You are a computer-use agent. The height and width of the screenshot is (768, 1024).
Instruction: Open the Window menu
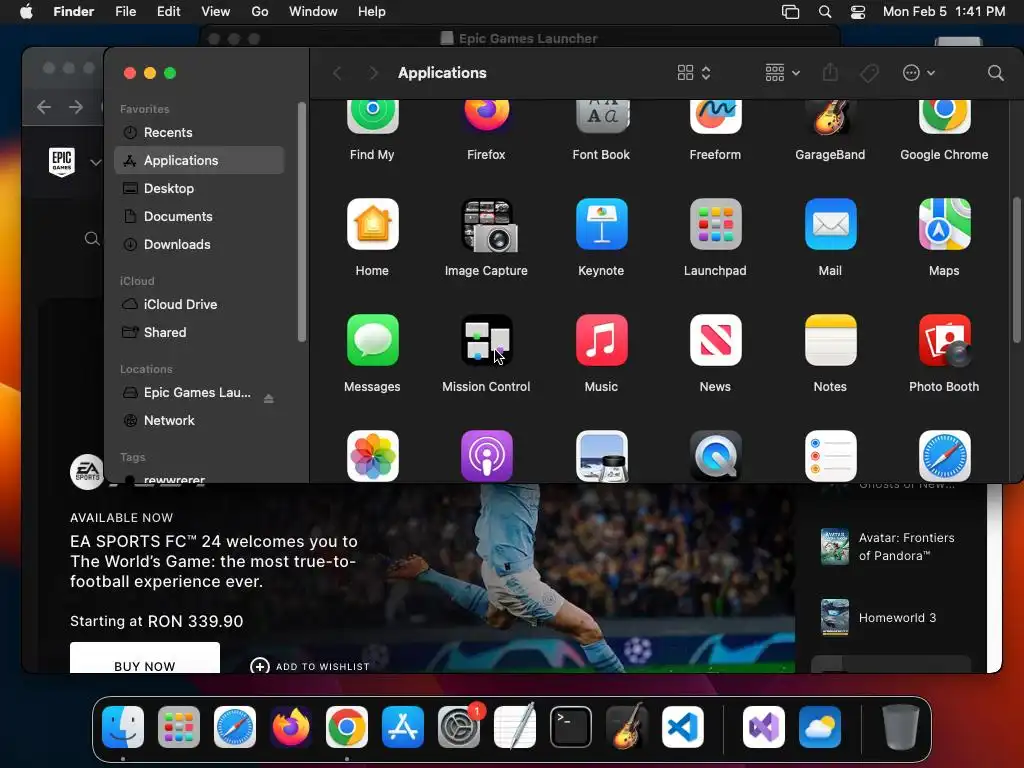[313, 12]
